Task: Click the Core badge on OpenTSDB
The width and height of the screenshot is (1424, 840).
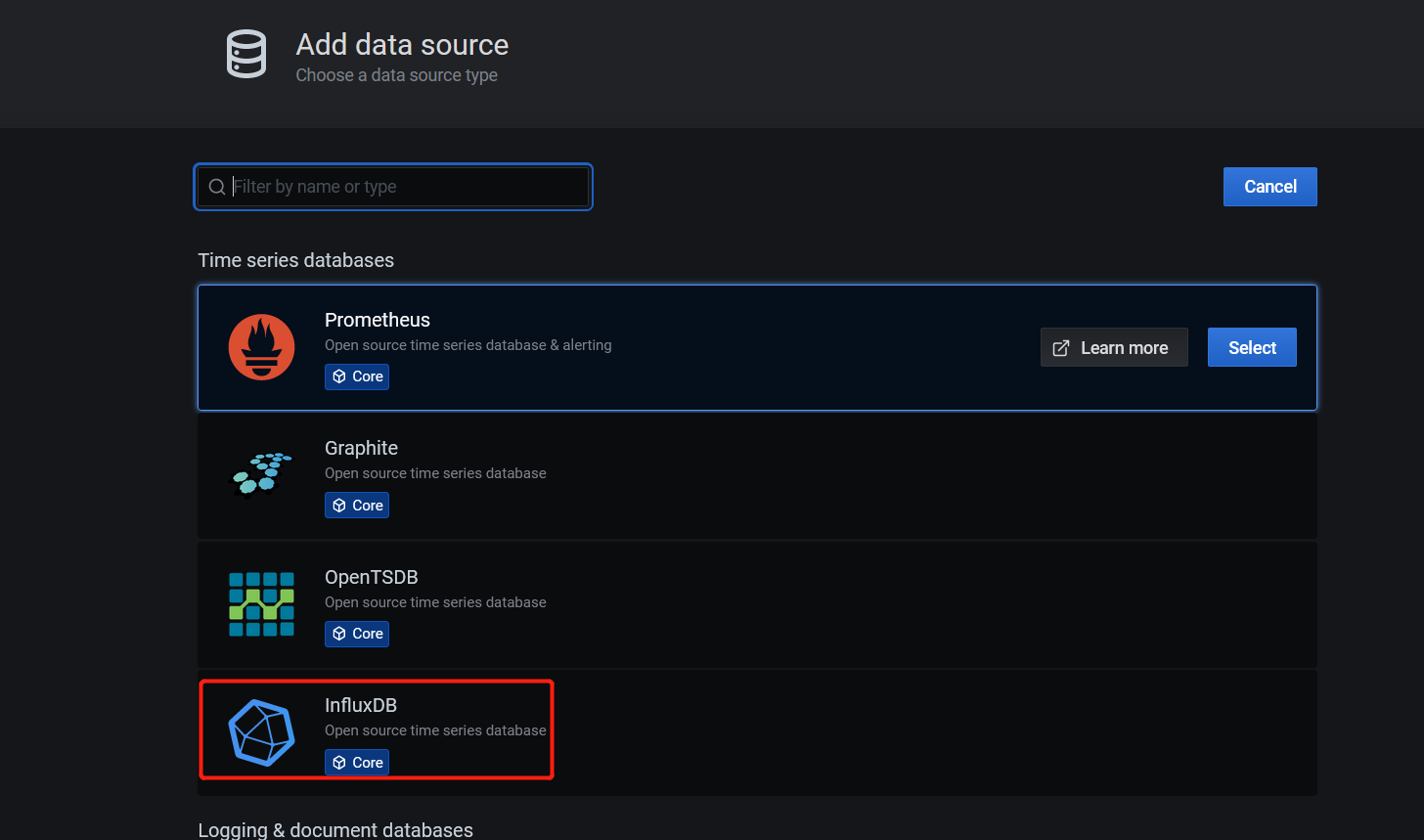Action: coord(356,634)
